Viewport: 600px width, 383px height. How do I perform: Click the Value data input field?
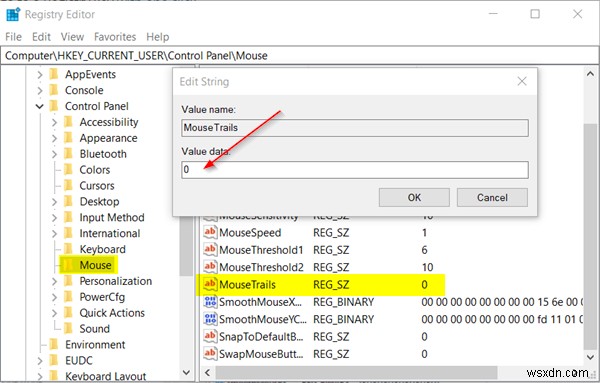pos(355,169)
